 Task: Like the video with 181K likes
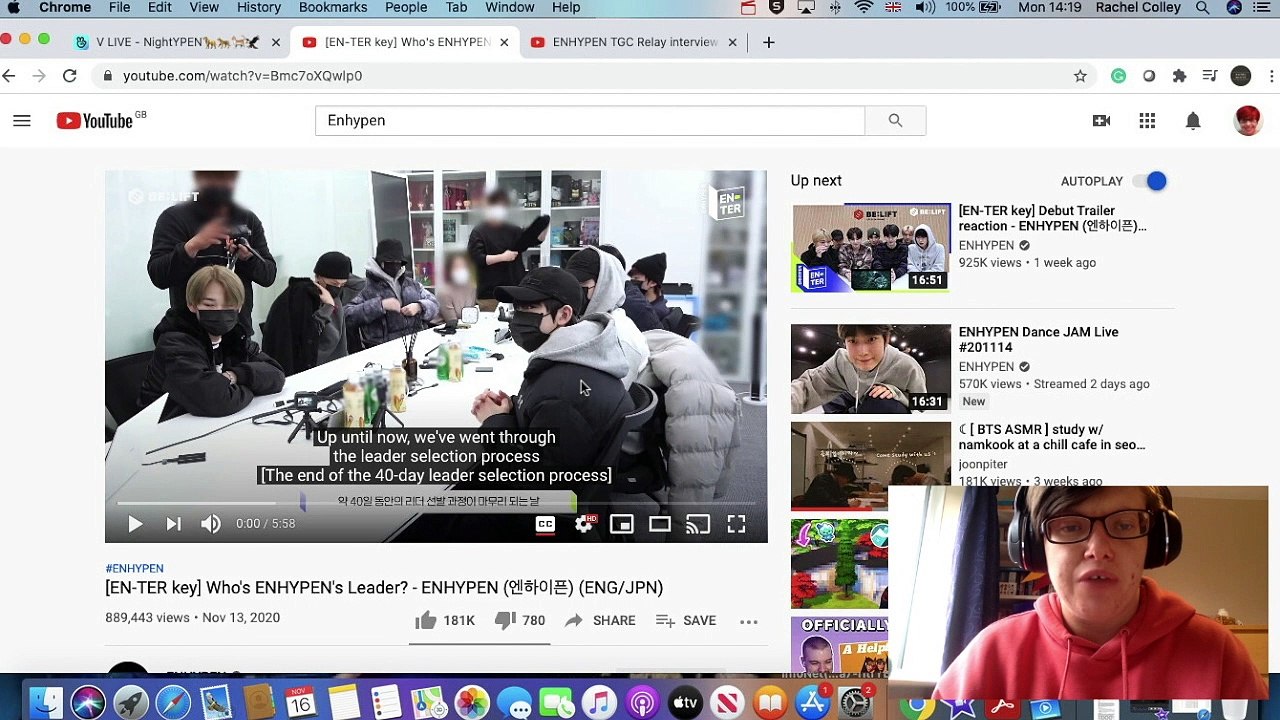point(445,620)
